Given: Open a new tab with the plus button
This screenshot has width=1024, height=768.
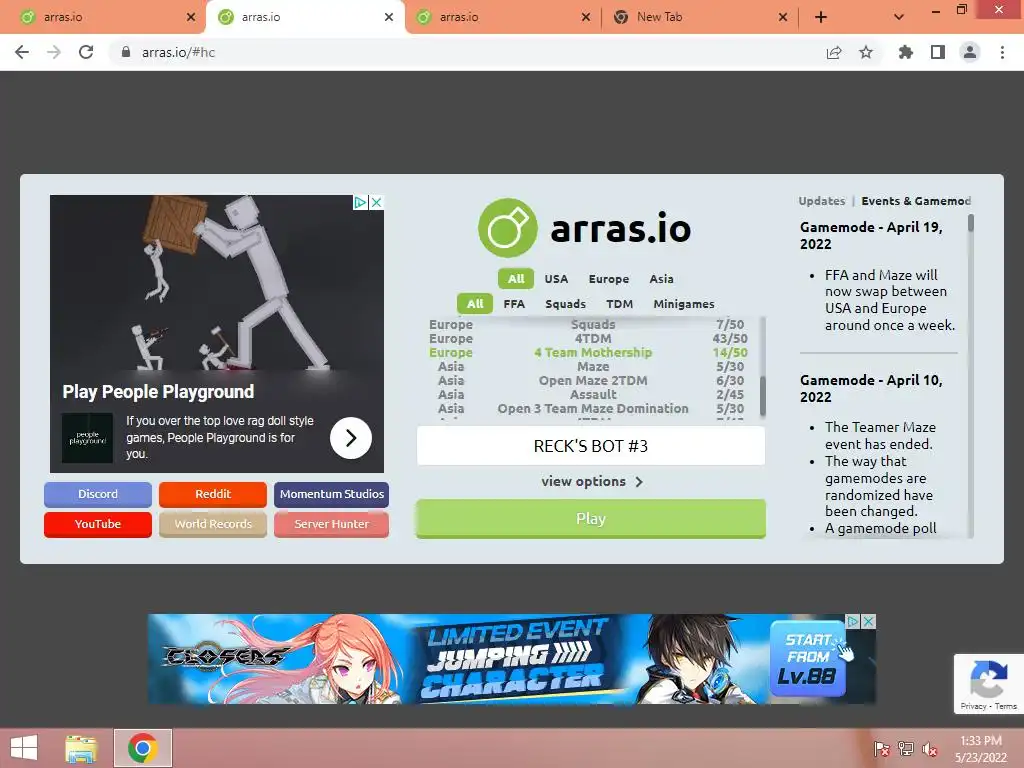Looking at the screenshot, I should pos(821,18).
